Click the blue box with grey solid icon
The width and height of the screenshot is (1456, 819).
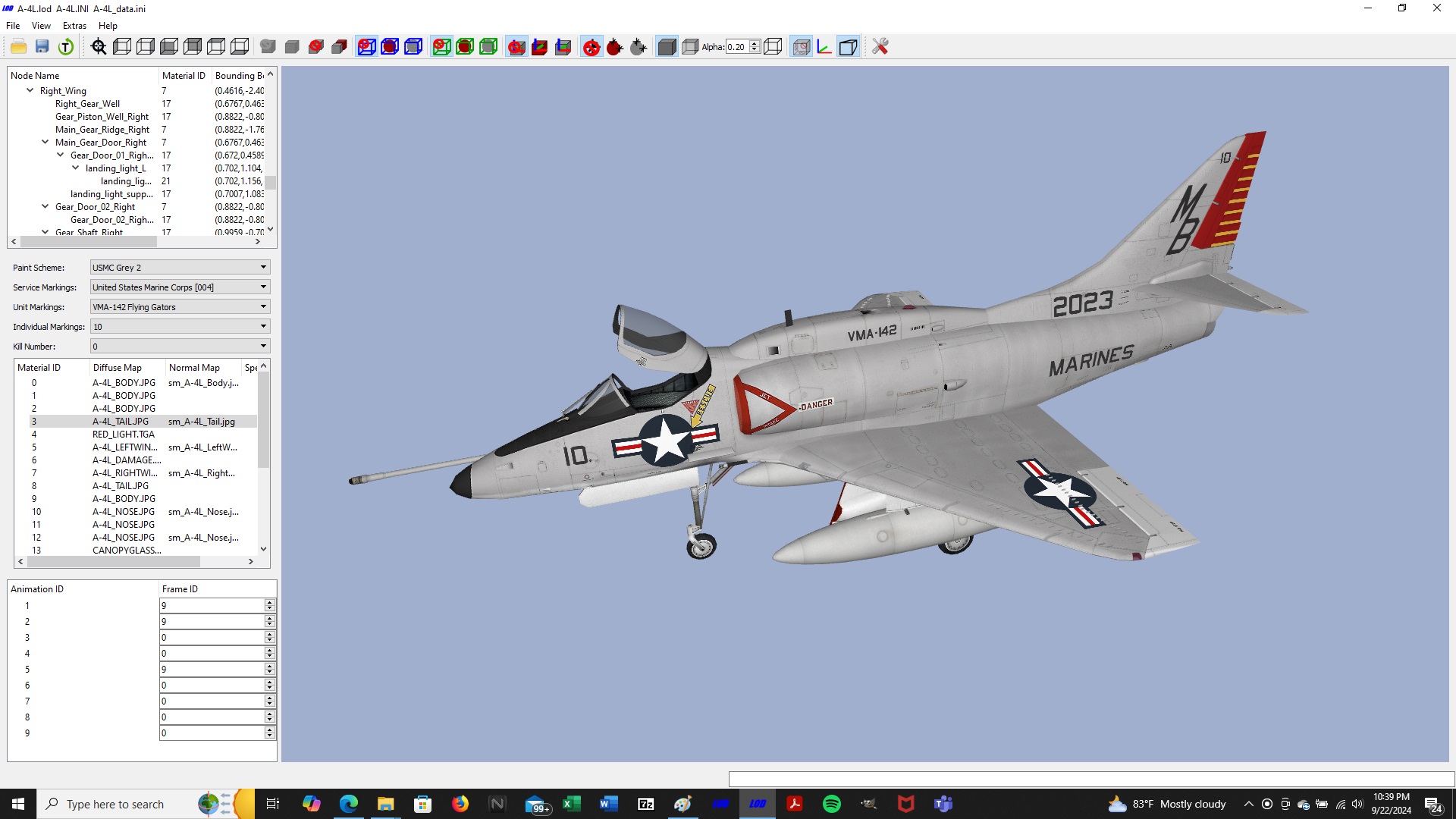point(413,47)
